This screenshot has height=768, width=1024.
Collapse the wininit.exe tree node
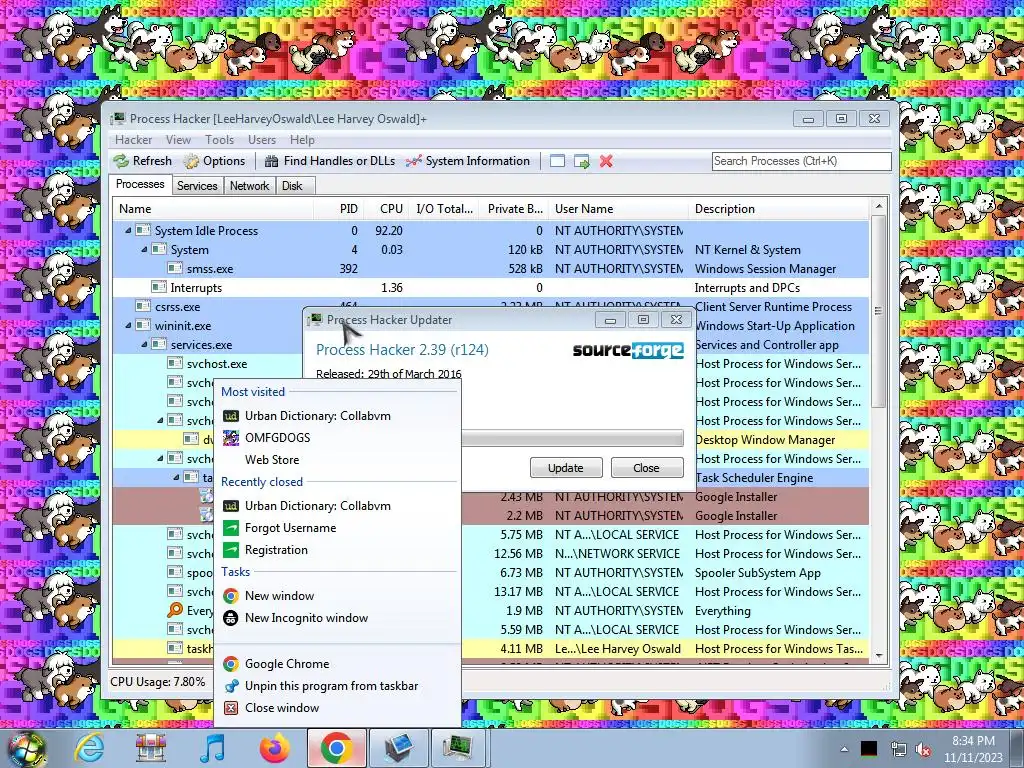(x=129, y=325)
